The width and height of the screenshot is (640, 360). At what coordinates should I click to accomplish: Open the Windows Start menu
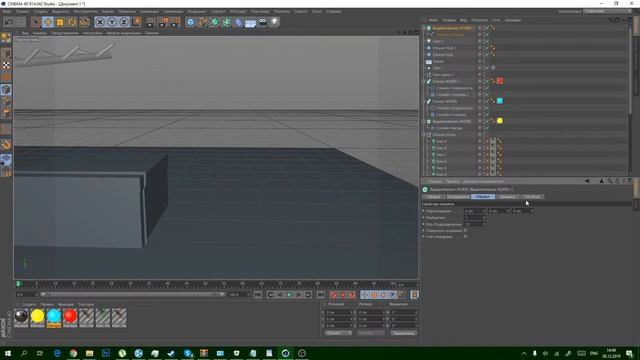coord(7,353)
